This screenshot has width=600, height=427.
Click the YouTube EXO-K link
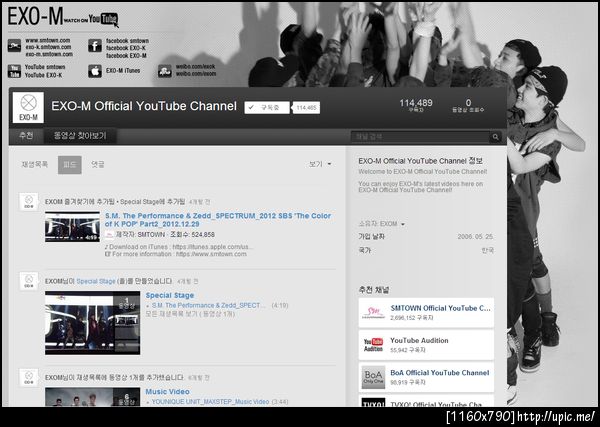pyautogui.click(x=43, y=75)
